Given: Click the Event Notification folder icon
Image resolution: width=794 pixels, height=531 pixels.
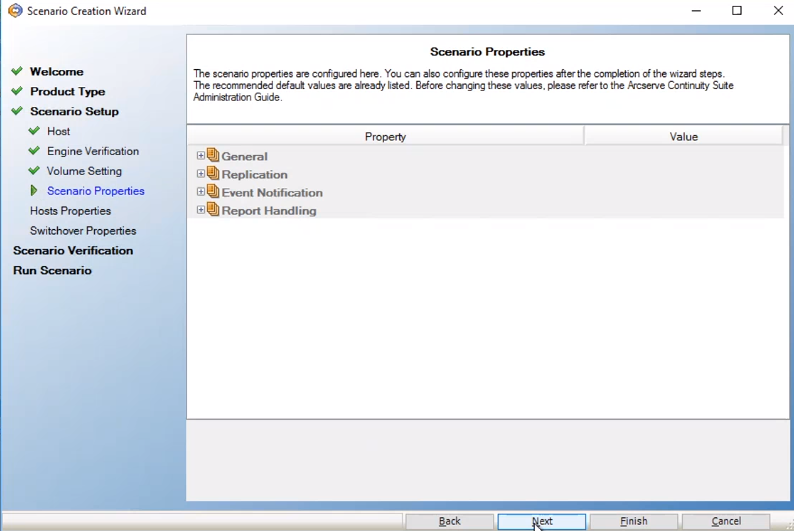Looking at the screenshot, I should [x=213, y=191].
